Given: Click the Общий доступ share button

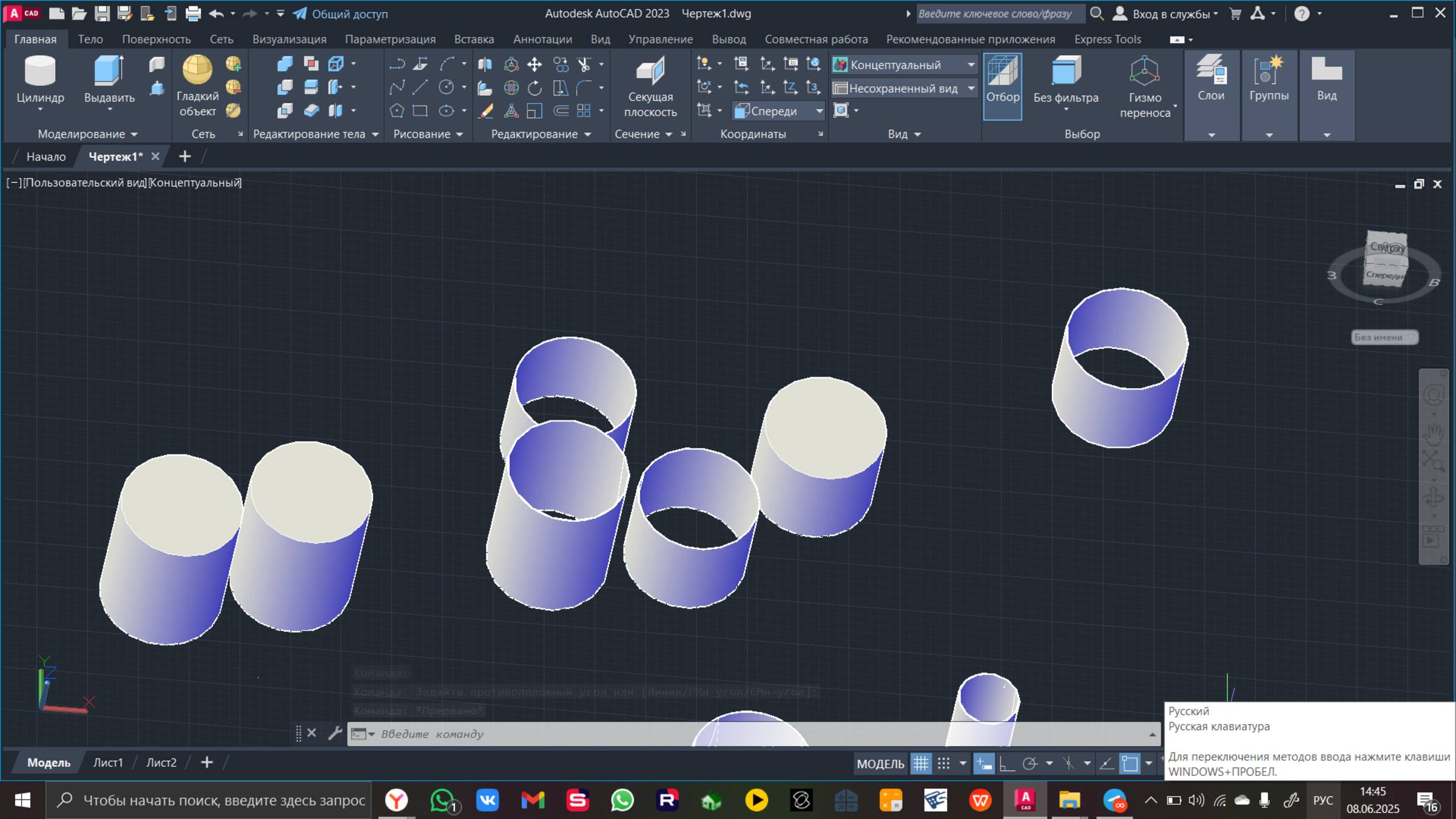Looking at the screenshot, I should point(340,13).
